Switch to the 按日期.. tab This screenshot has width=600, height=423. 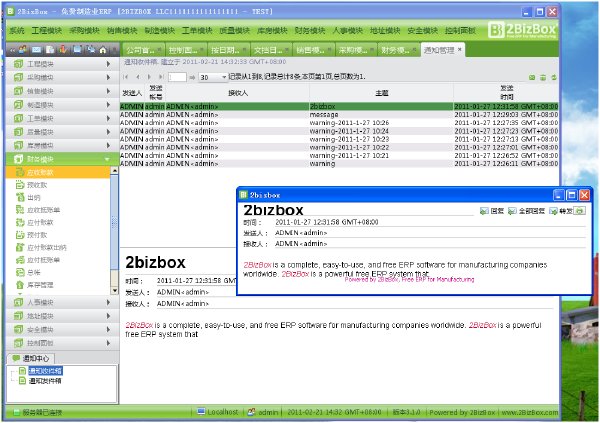(228, 50)
